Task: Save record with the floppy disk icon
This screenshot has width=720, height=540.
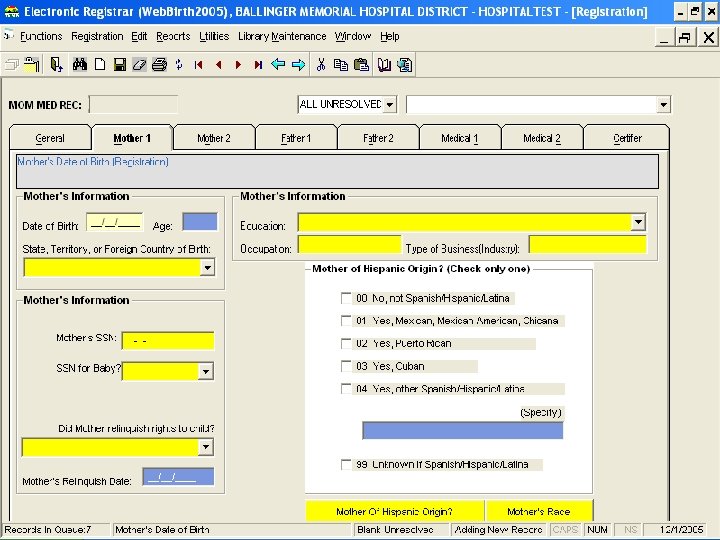Action: click(120, 65)
